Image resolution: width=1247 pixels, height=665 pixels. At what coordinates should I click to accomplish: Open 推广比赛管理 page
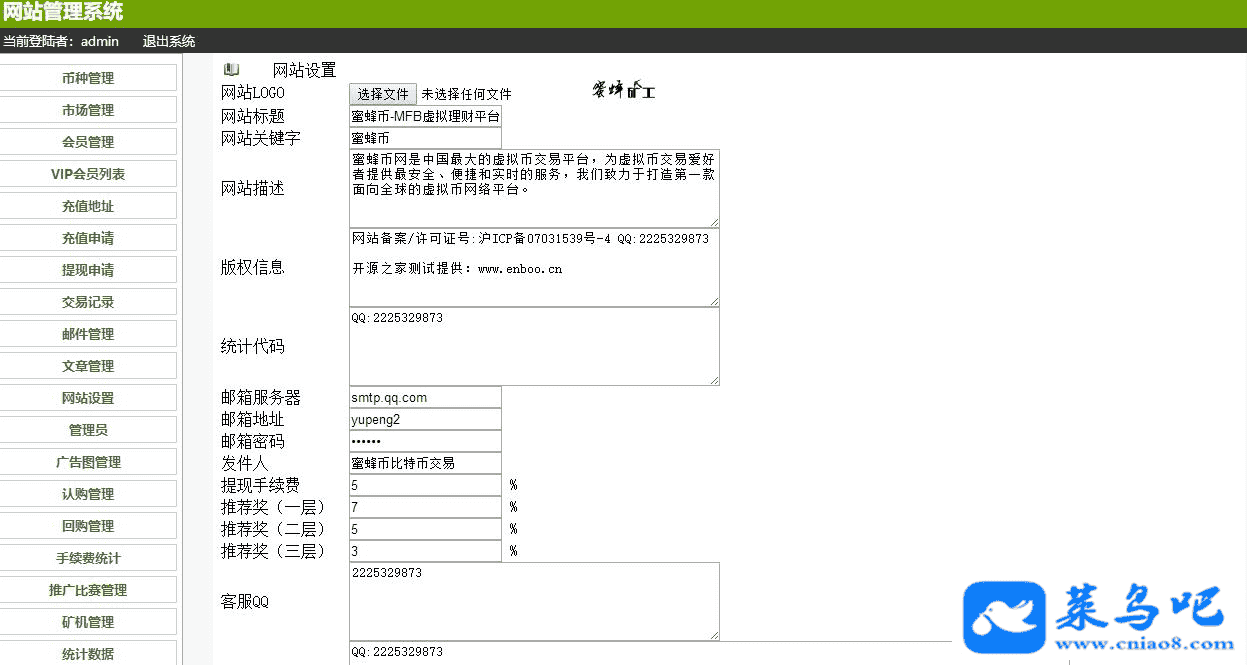pyautogui.click(x=88, y=590)
